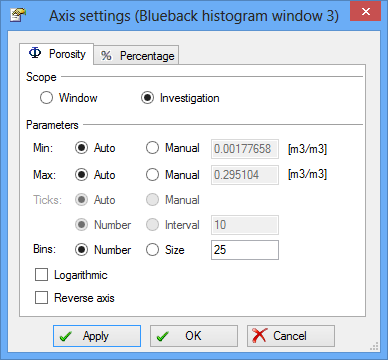Click the Max: label
The image size is (388, 360).
(44, 174)
